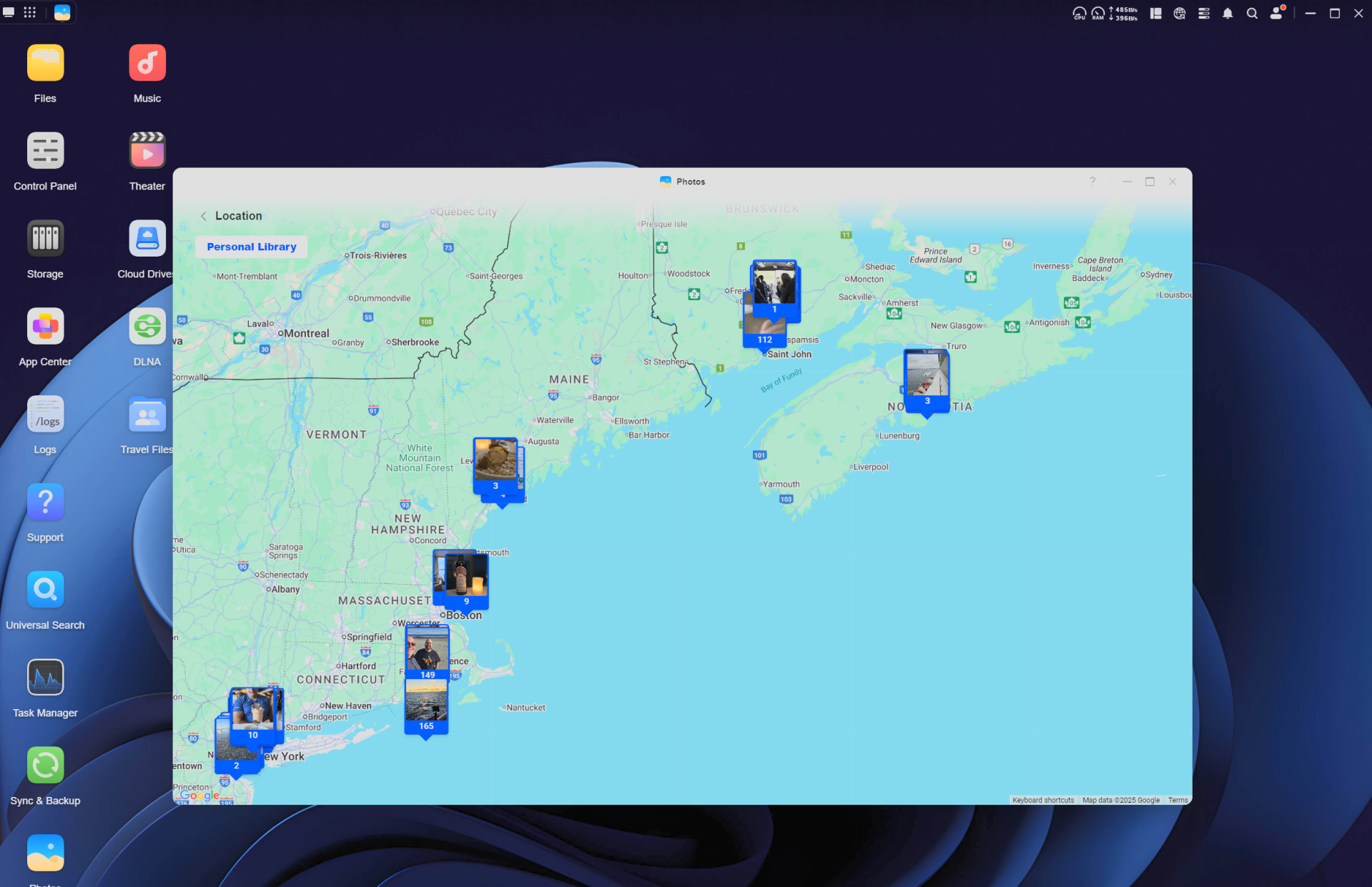Open notifications bell in top bar
The width and height of the screenshot is (1372, 887).
coord(1228,14)
